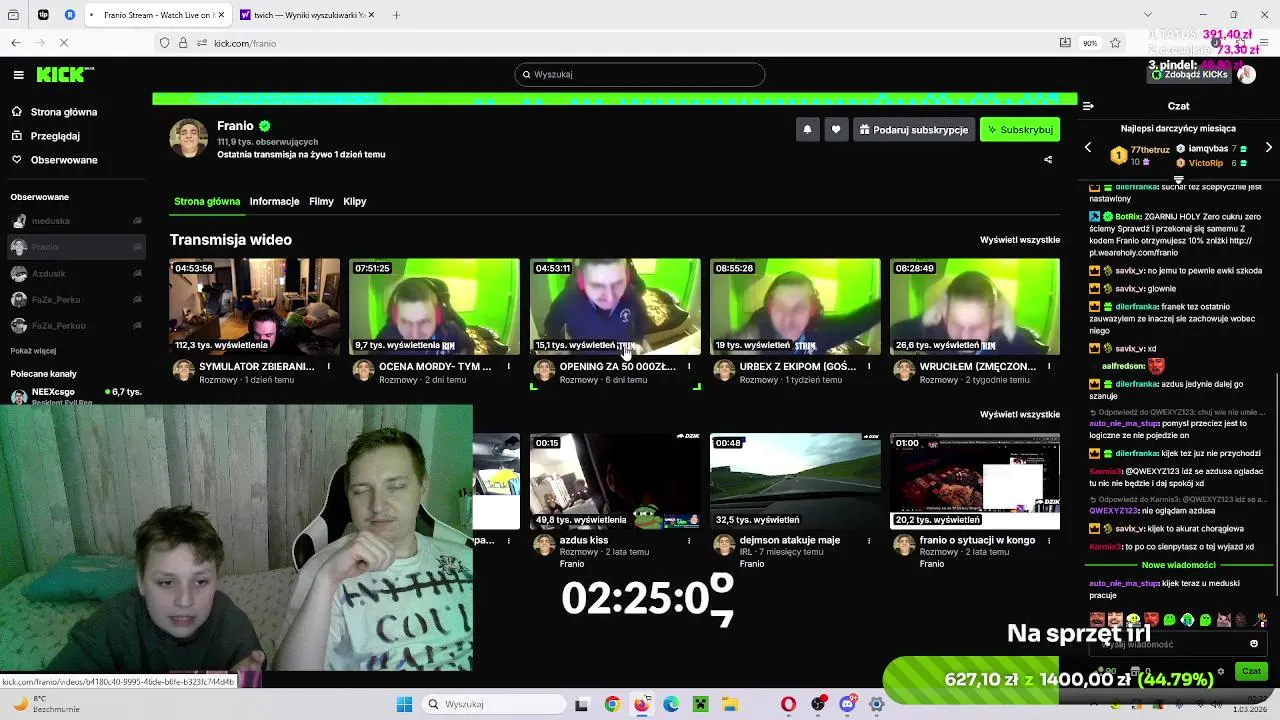Open options menu for OPENING ZA 50 000ZŁ

click(x=689, y=367)
